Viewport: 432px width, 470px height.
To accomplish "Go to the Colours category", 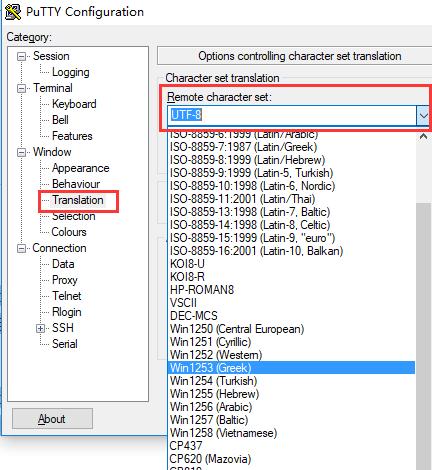I will click(x=69, y=232).
